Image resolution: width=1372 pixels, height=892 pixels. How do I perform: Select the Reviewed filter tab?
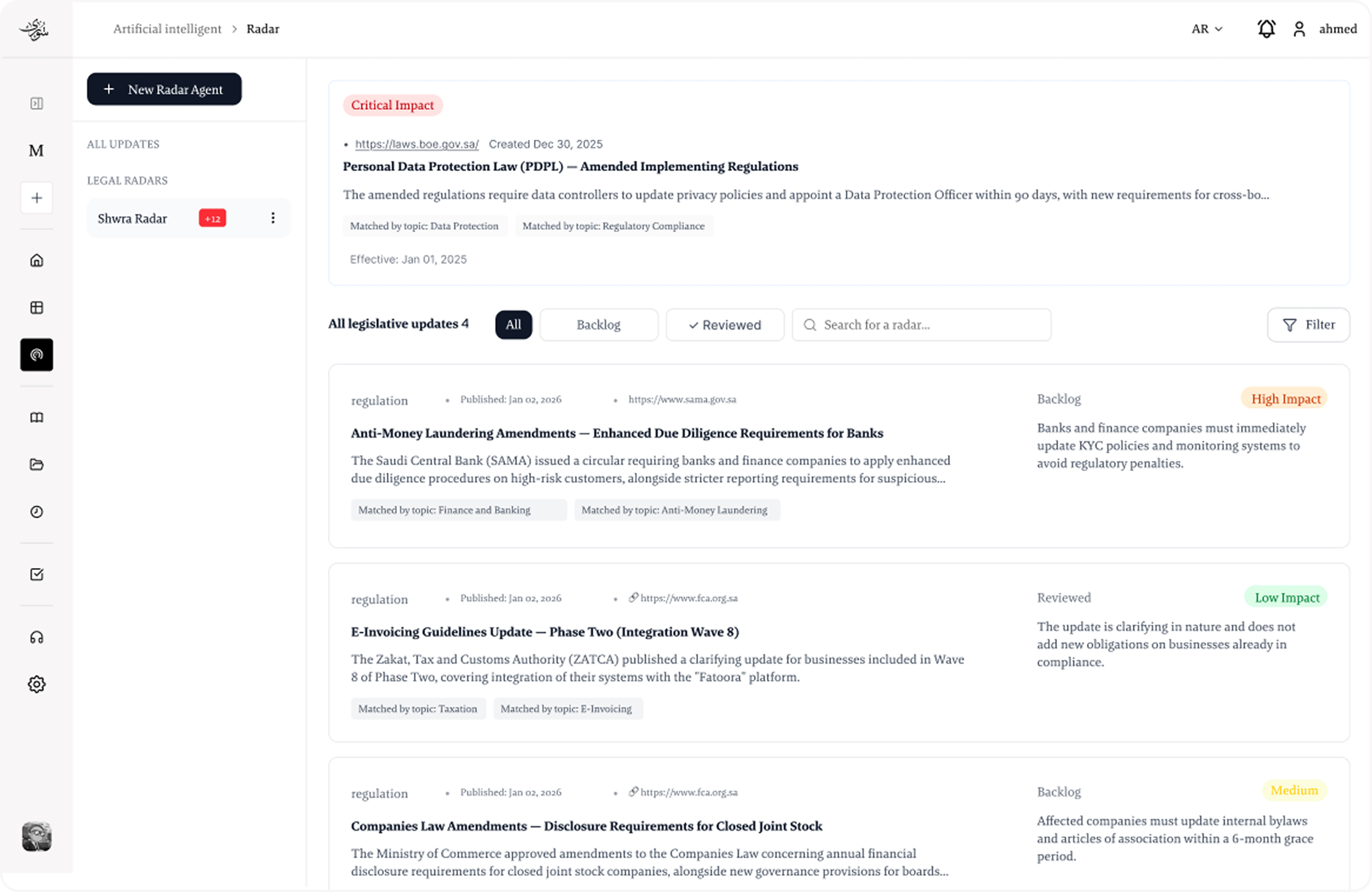(725, 324)
